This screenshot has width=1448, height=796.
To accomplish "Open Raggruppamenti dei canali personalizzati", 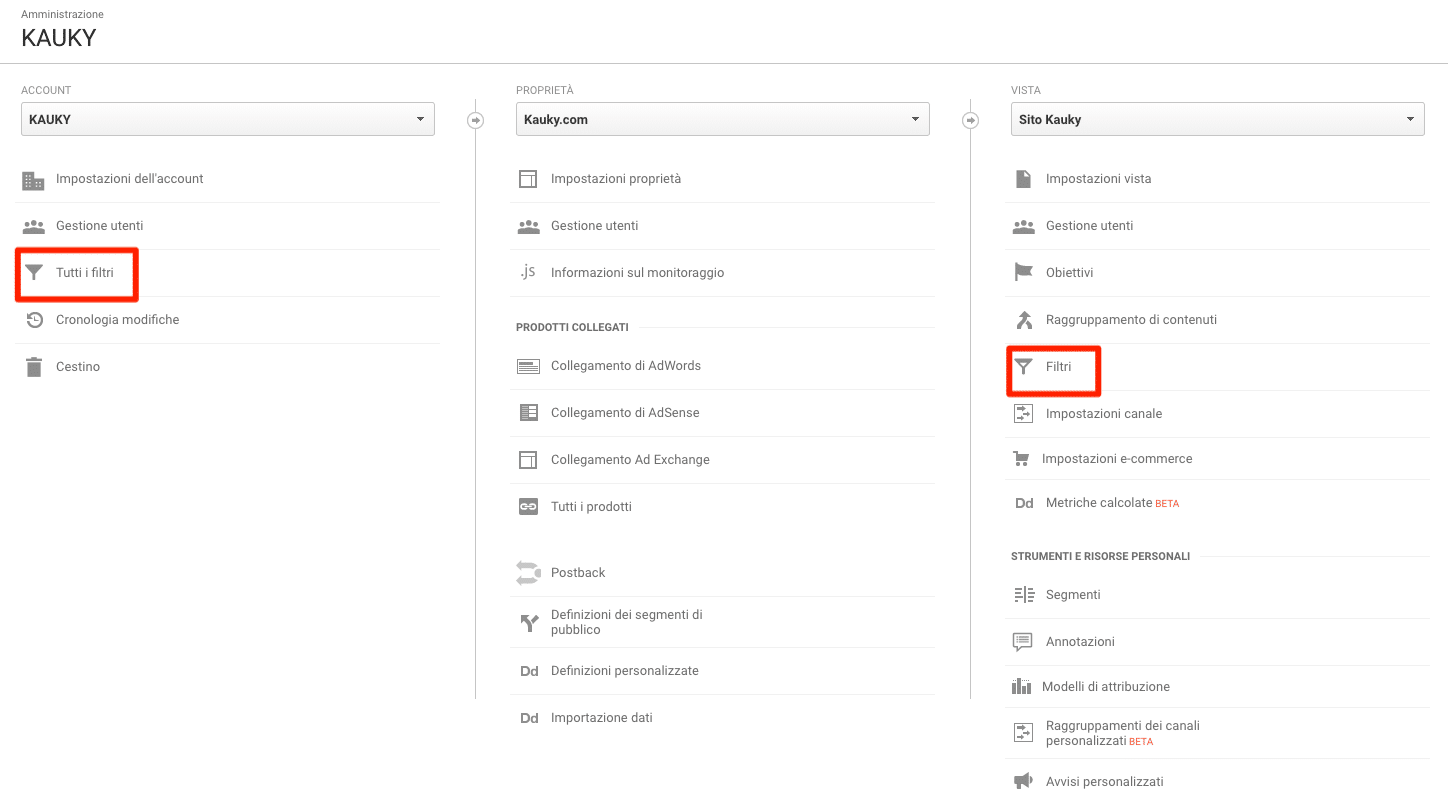I will coord(1123,733).
